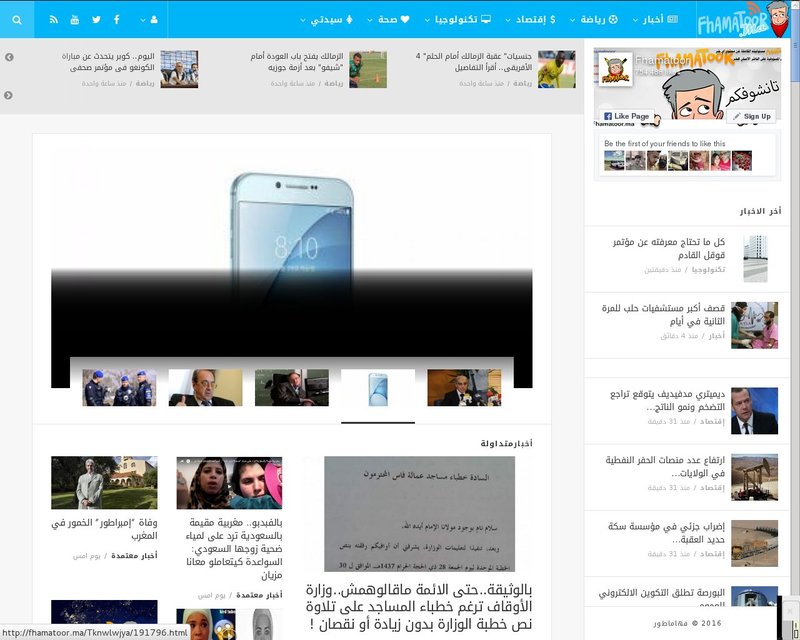The image size is (800, 640).
Task: Open the mosque document article image
Action: [419, 514]
